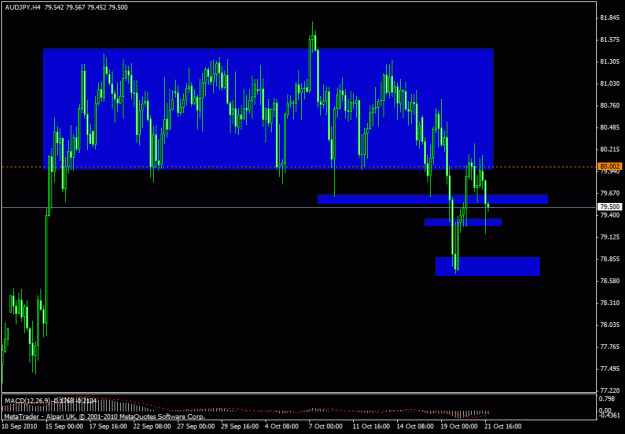This screenshot has height=434, width=625.
Task: Click the 80.760 price axis label
Action: [610, 105]
